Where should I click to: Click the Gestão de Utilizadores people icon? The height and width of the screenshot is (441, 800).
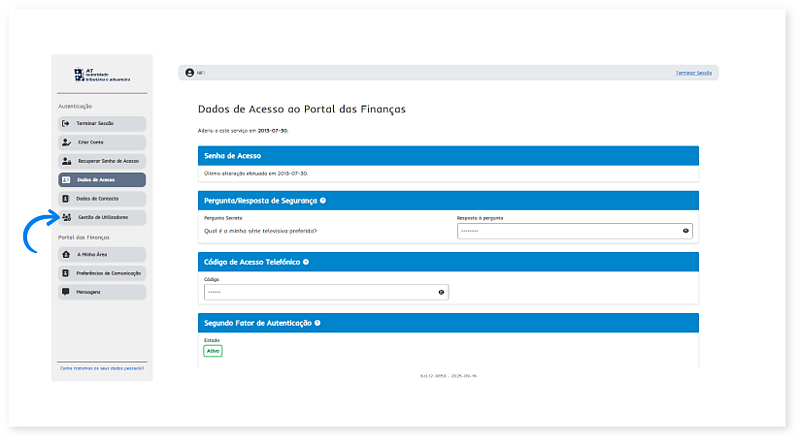pyautogui.click(x=66, y=217)
